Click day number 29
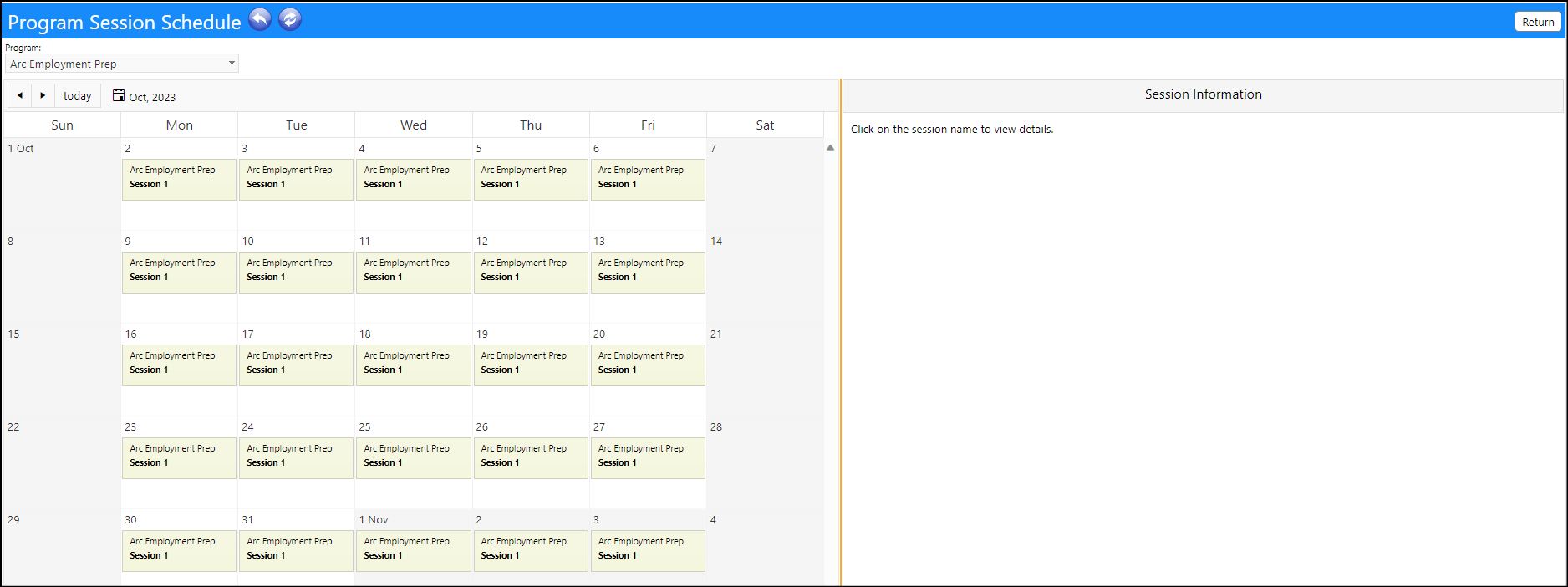1568x587 pixels. 13,519
